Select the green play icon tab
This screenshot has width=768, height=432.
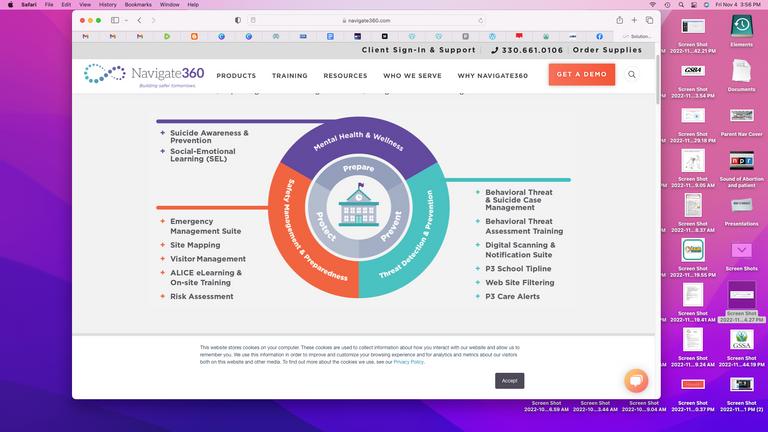coord(167,36)
